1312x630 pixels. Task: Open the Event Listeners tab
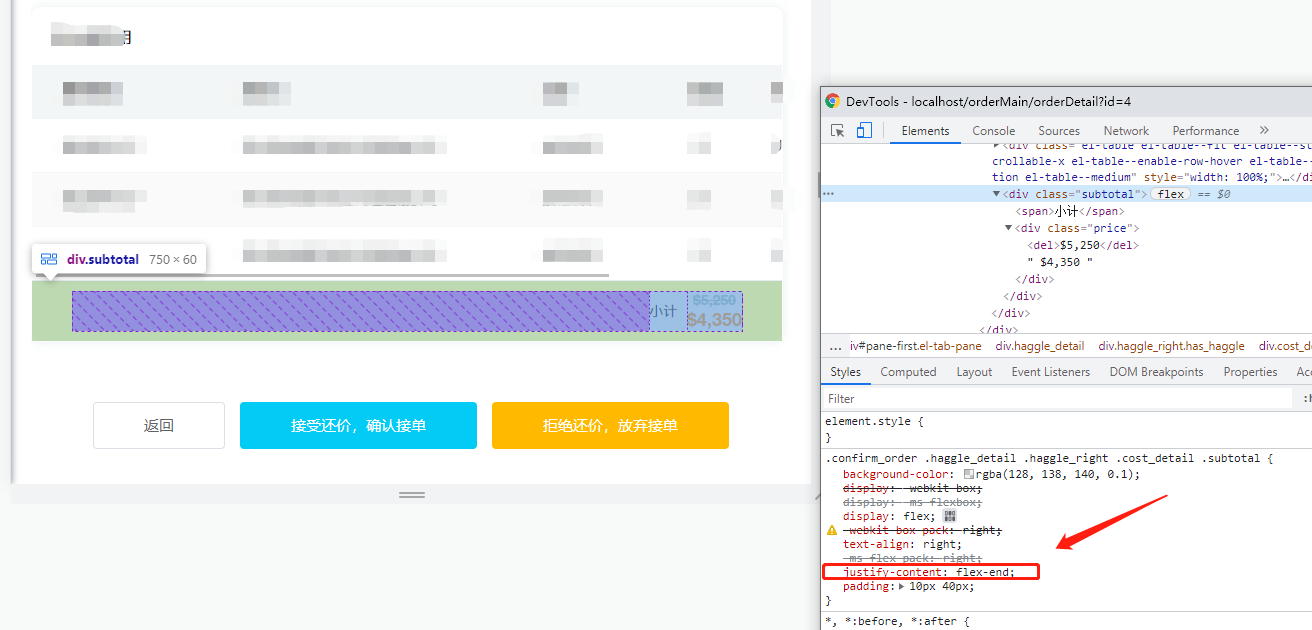coord(1050,371)
